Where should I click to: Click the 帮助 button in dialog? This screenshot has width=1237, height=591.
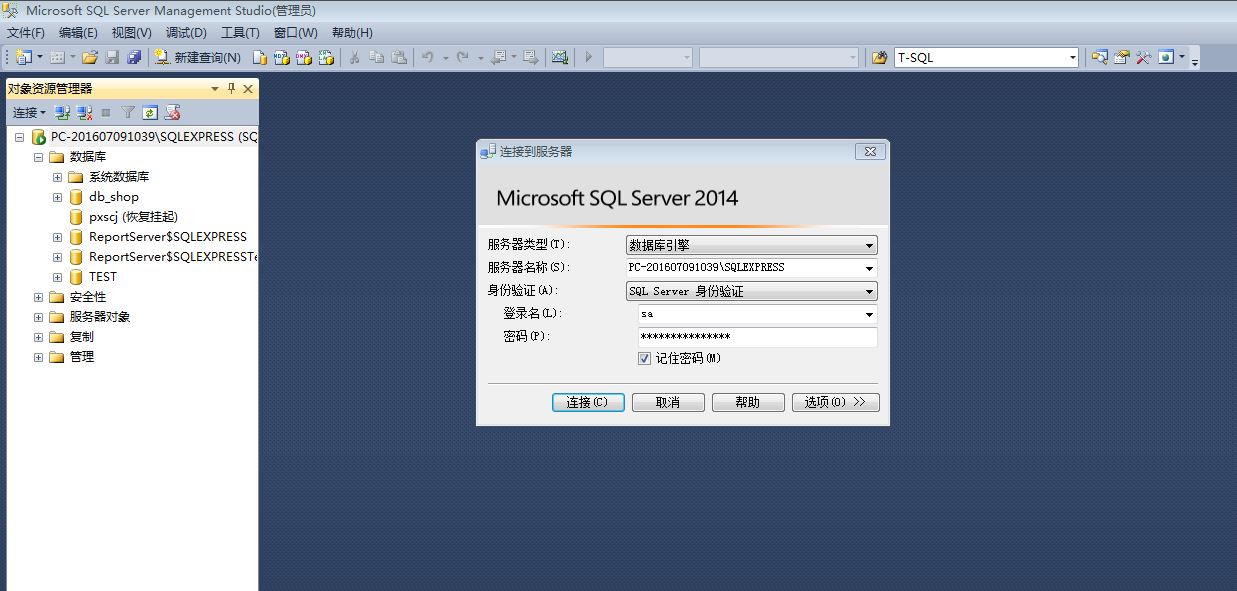[x=748, y=402]
